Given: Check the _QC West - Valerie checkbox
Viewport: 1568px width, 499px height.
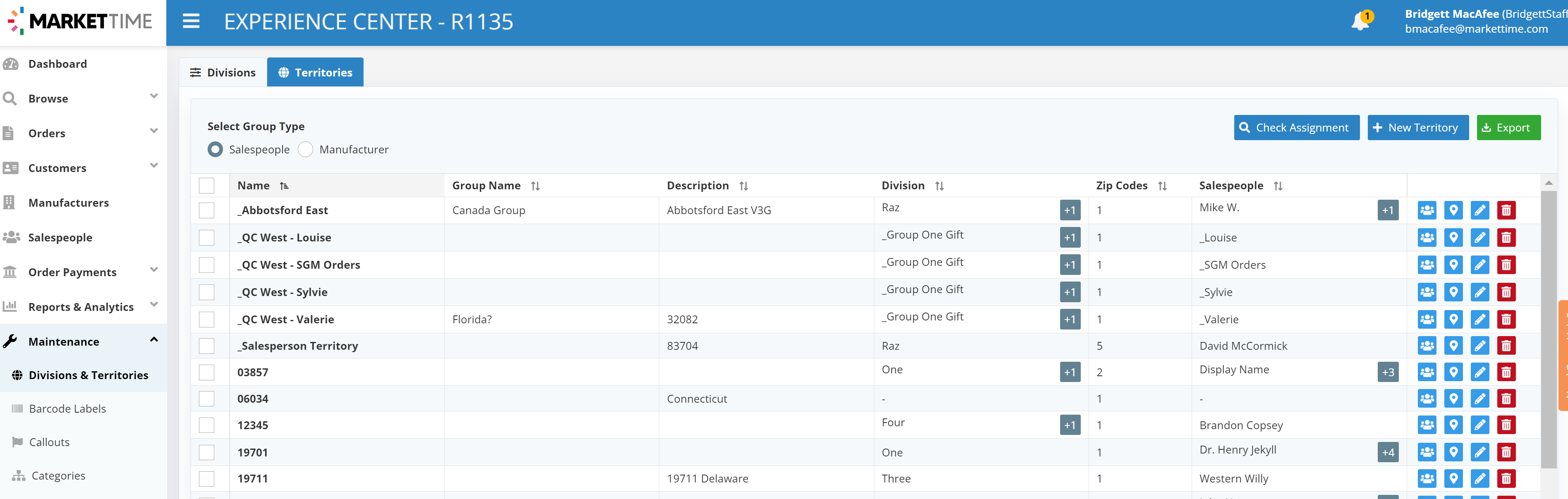Looking at the screenshot, I should tap(207, 320).
